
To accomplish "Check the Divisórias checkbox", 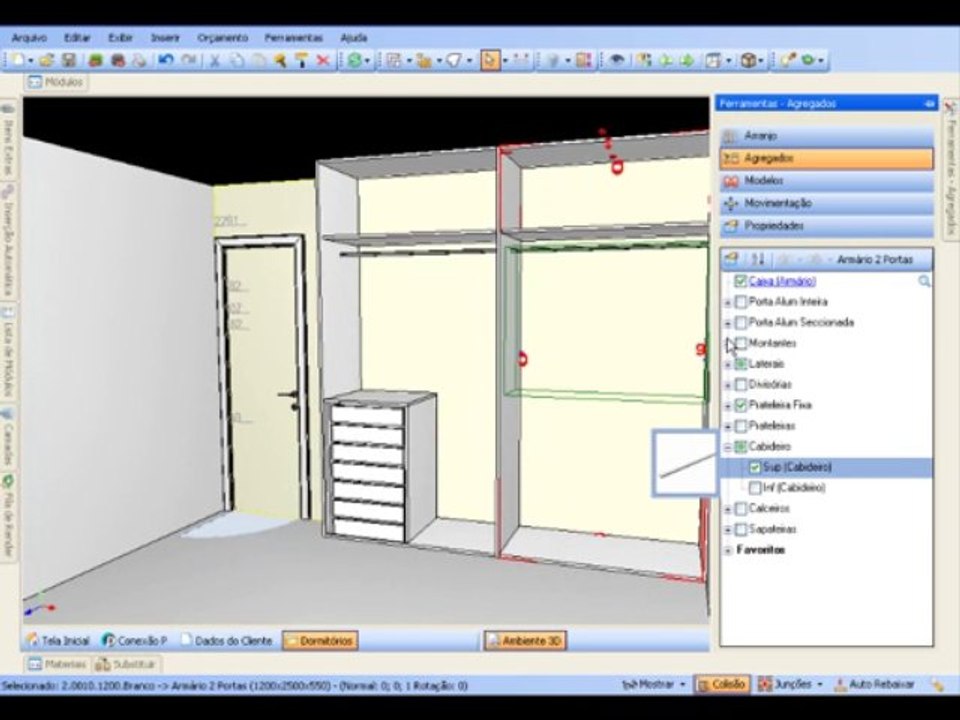I will (x=740, y=384).
